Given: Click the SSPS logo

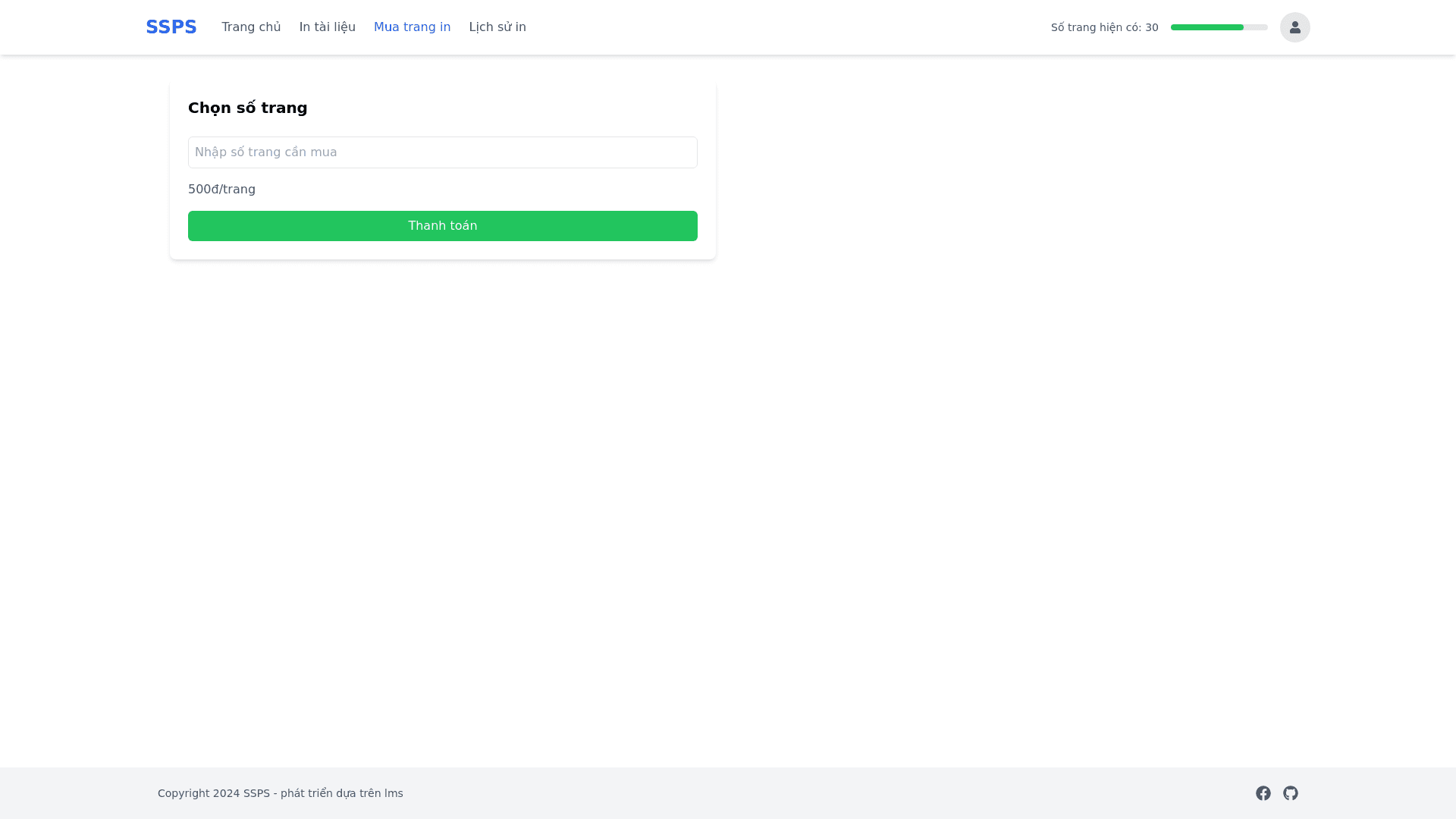Looking at the screenshot, I should (x=171, y=27).
